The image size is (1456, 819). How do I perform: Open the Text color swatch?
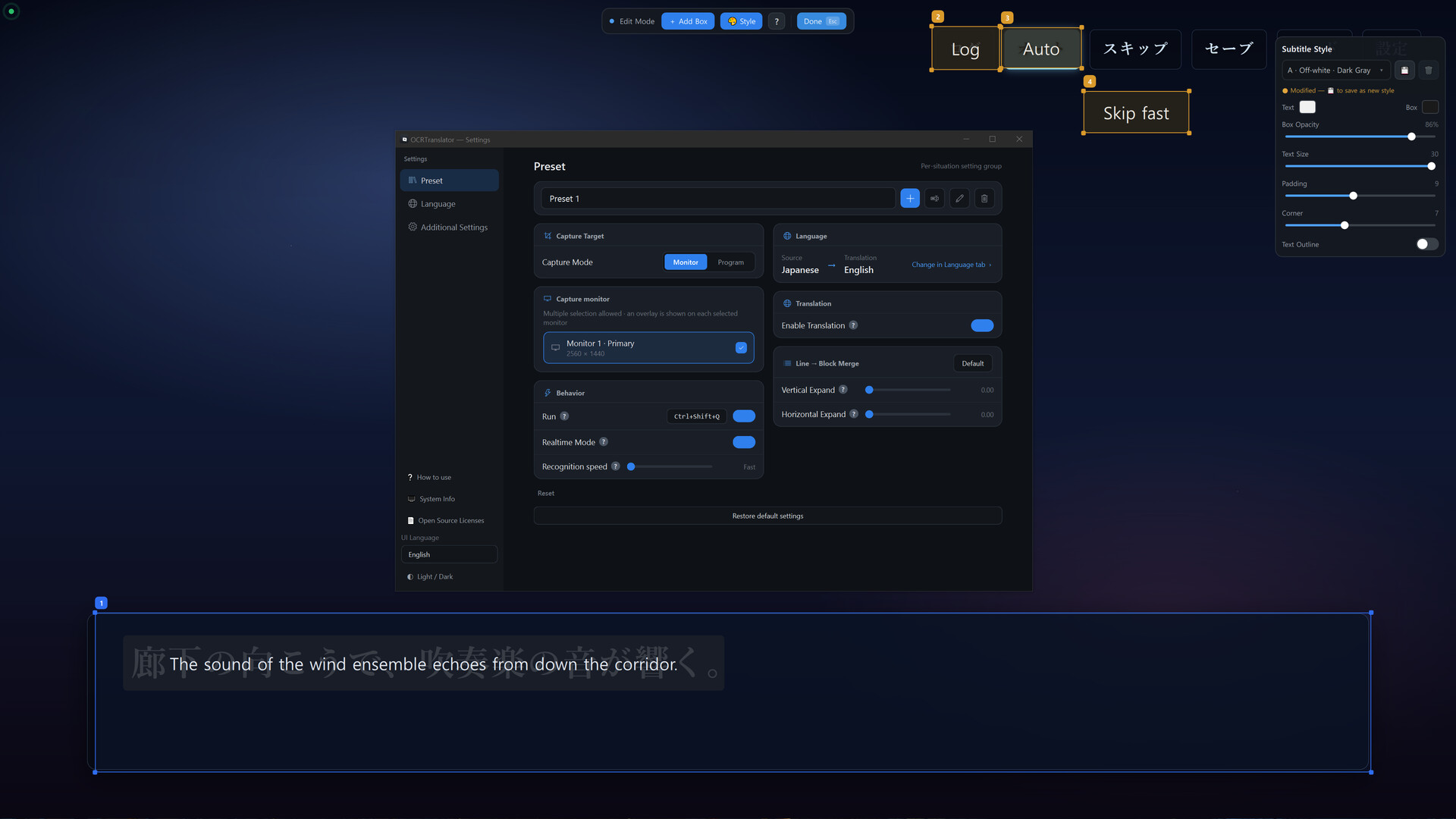pos(1307,107)
